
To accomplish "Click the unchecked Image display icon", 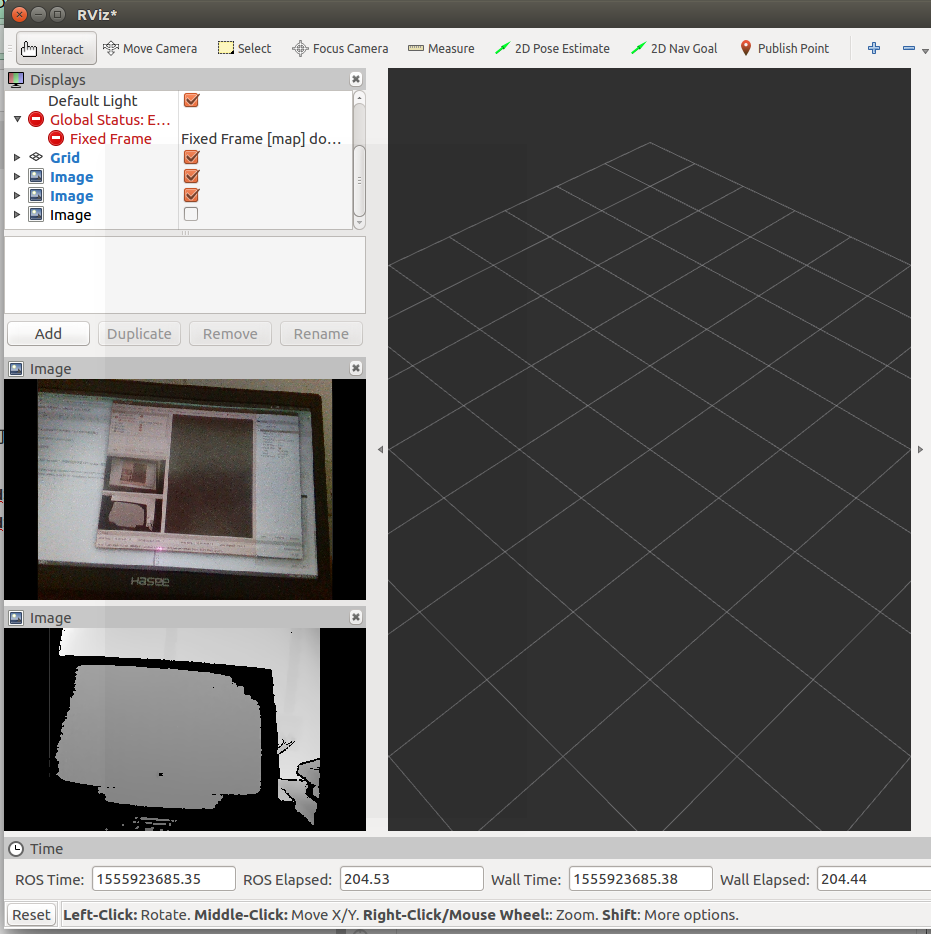I will pyautogui.click(x=36, y=214).
